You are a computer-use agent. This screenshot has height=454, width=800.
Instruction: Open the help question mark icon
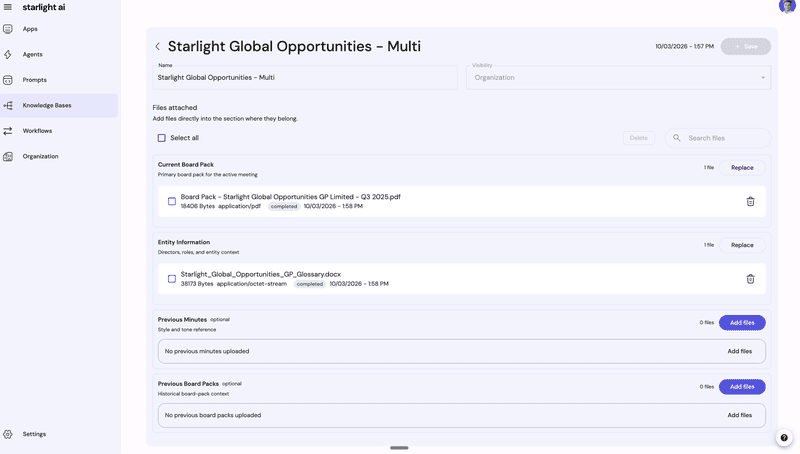(x=784, y=438)
